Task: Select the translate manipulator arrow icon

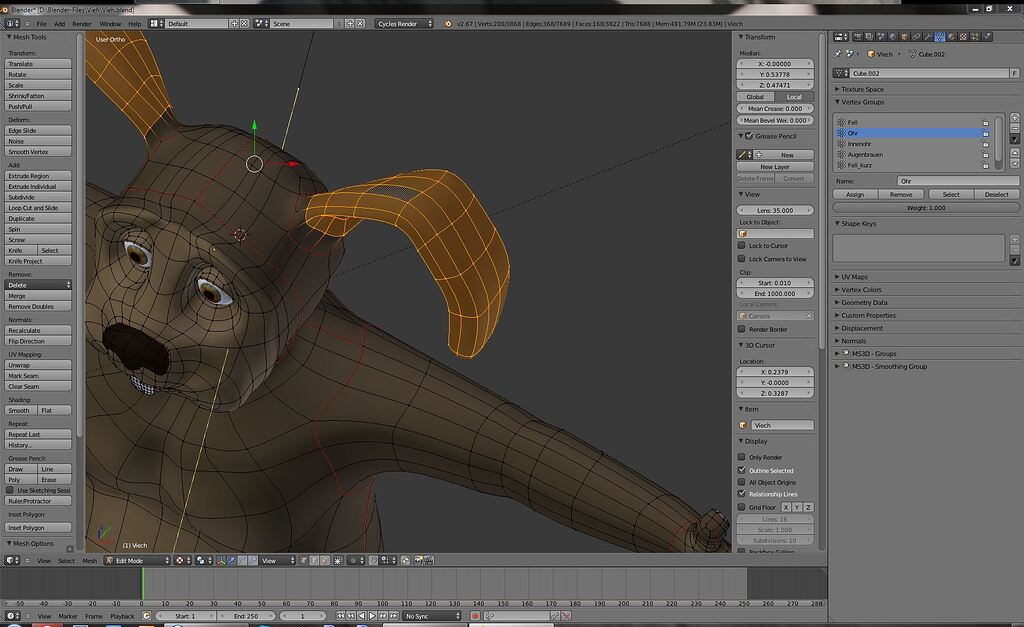Action: pyautogui.click(x=232, y=560)
